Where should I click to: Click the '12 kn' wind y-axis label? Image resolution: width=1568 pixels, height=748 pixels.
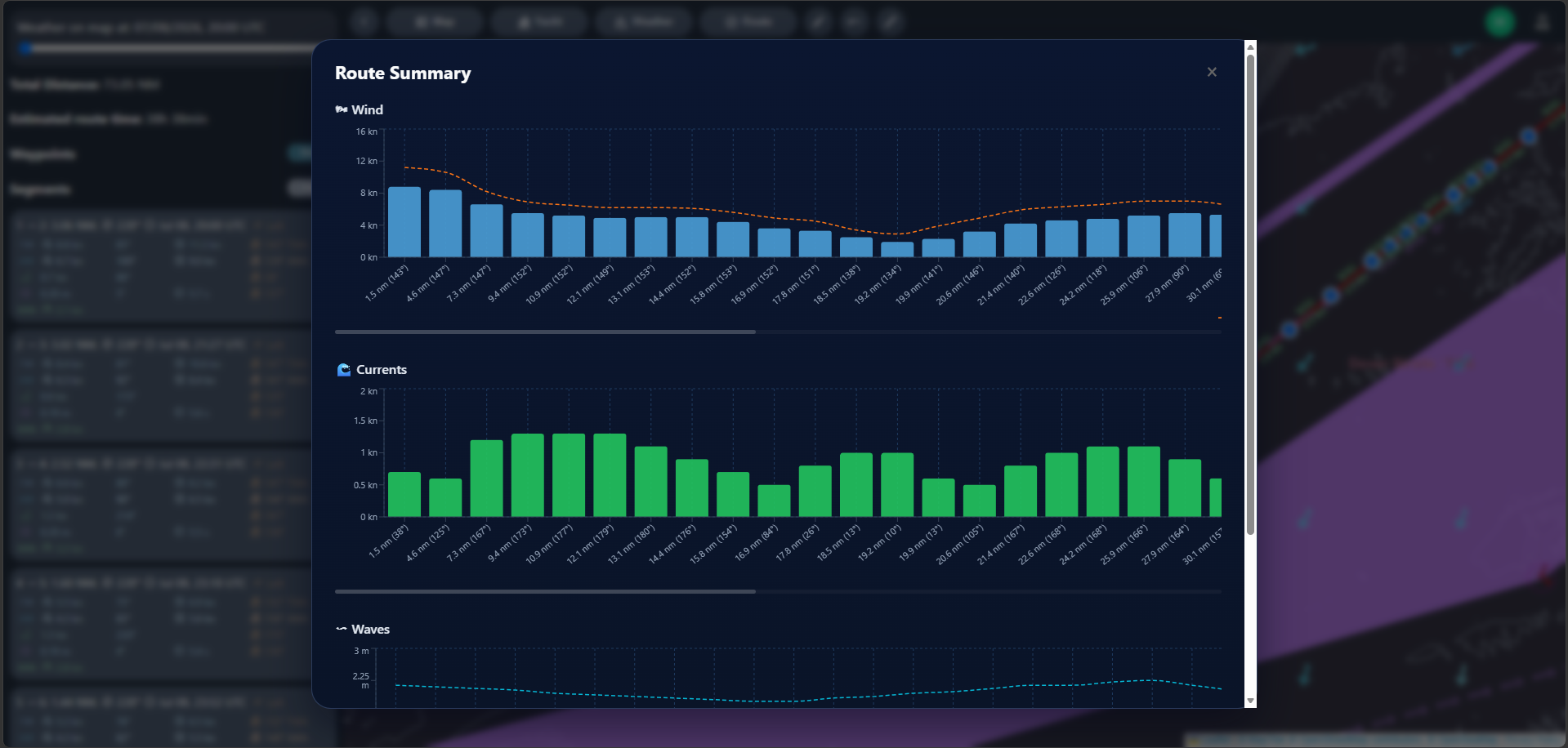[366, 161]
